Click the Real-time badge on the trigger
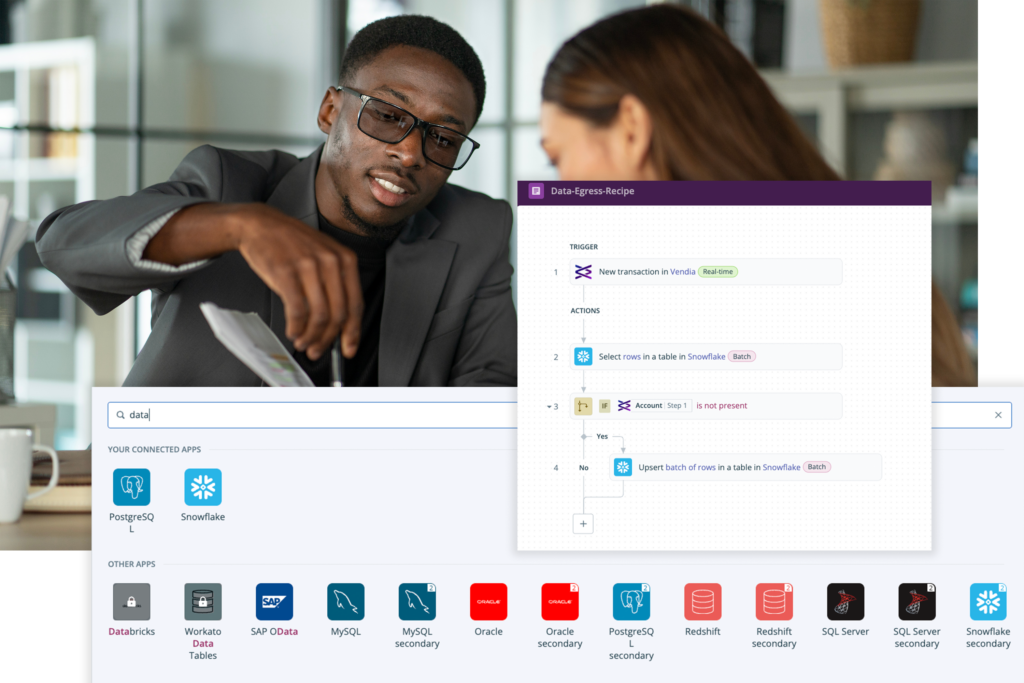This screenshot has width=1024, height=683. point(718,272)
